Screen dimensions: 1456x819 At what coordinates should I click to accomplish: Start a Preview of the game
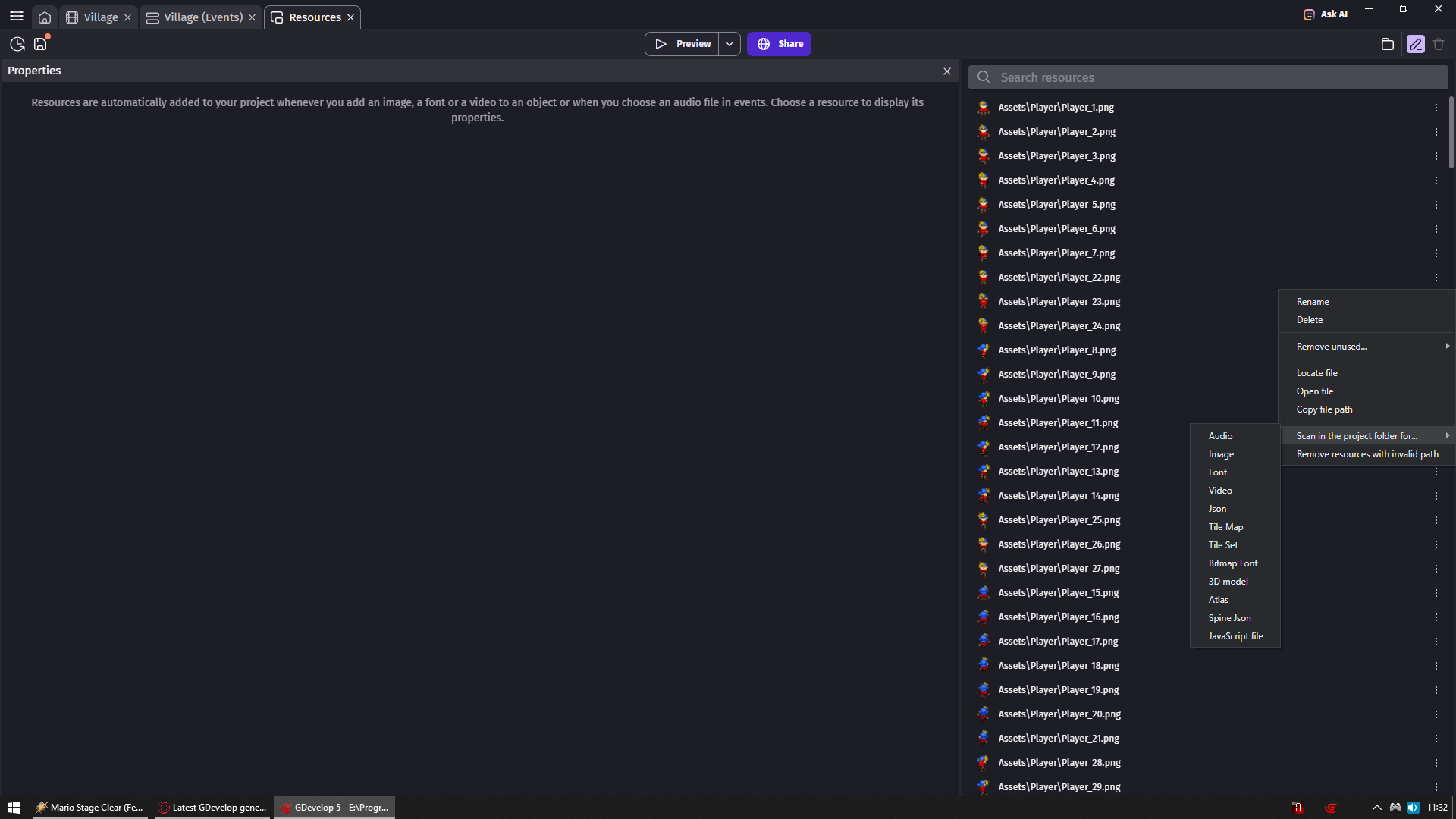(682, 43)
